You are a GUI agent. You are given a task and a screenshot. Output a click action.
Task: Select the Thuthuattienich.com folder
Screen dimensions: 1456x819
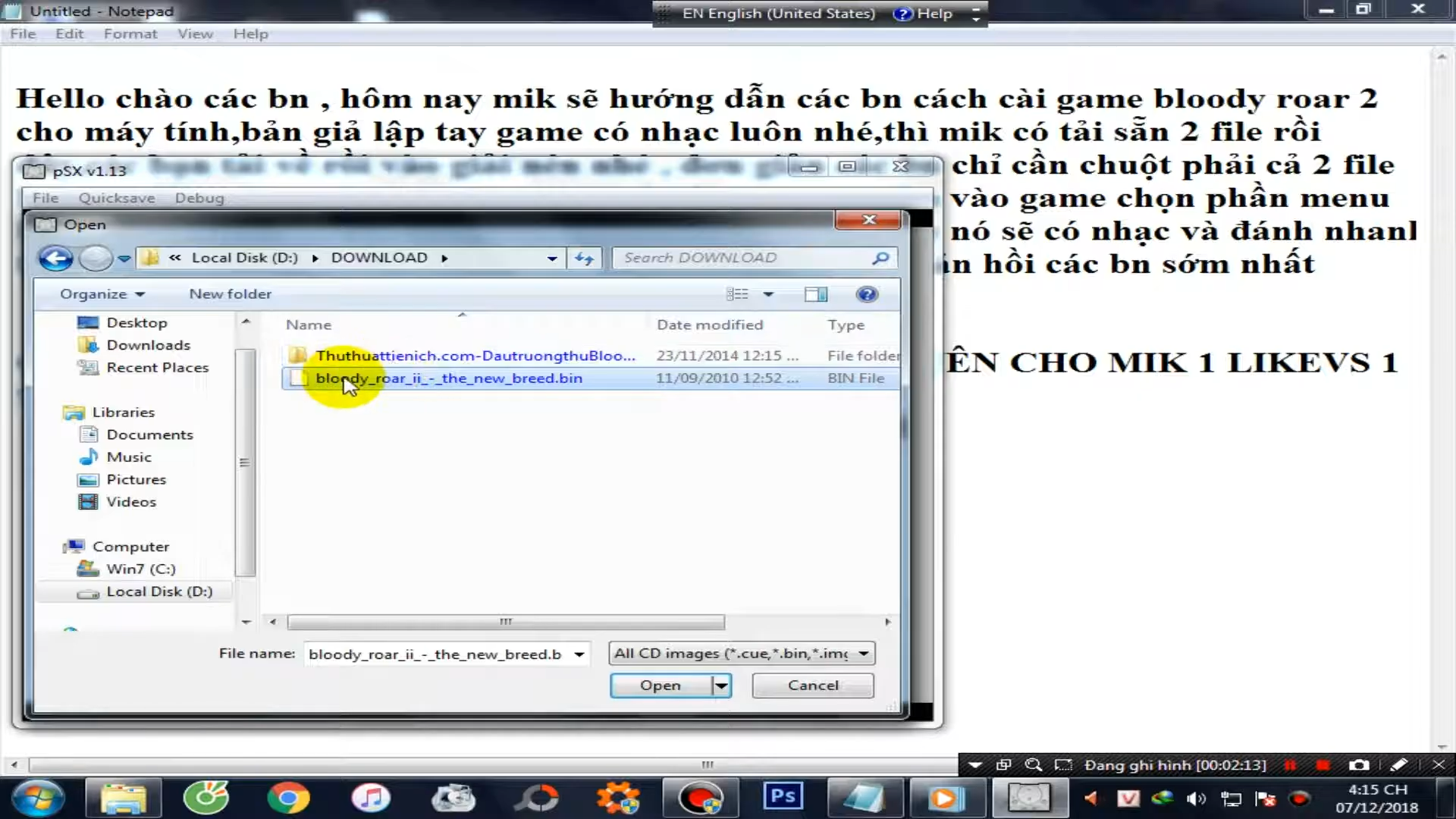click(x=475, y=356)
